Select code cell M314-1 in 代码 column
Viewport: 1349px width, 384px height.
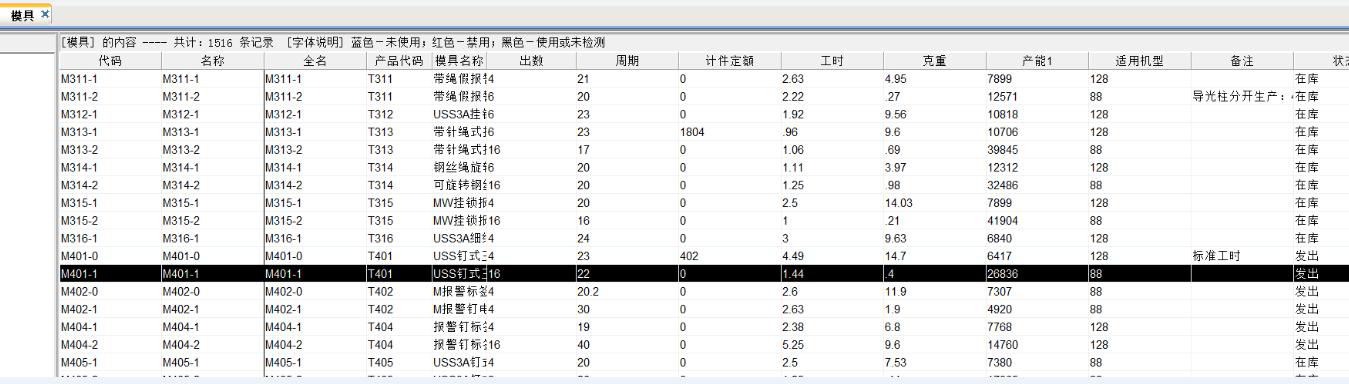pos(110,167)
